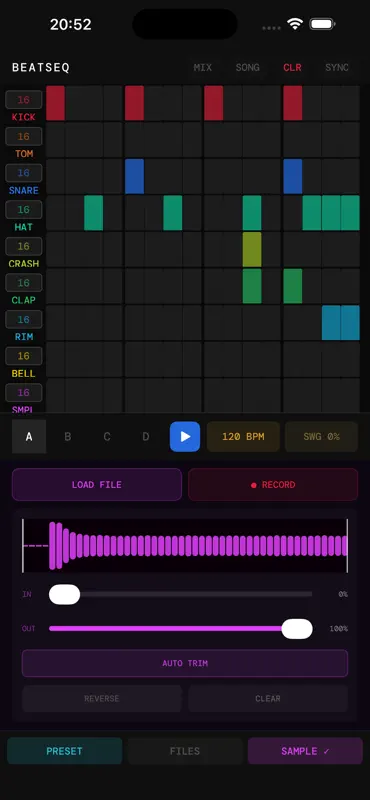Select the CLAP track label
This screenshot has height=800, width=370.
(x=23, y=301)
